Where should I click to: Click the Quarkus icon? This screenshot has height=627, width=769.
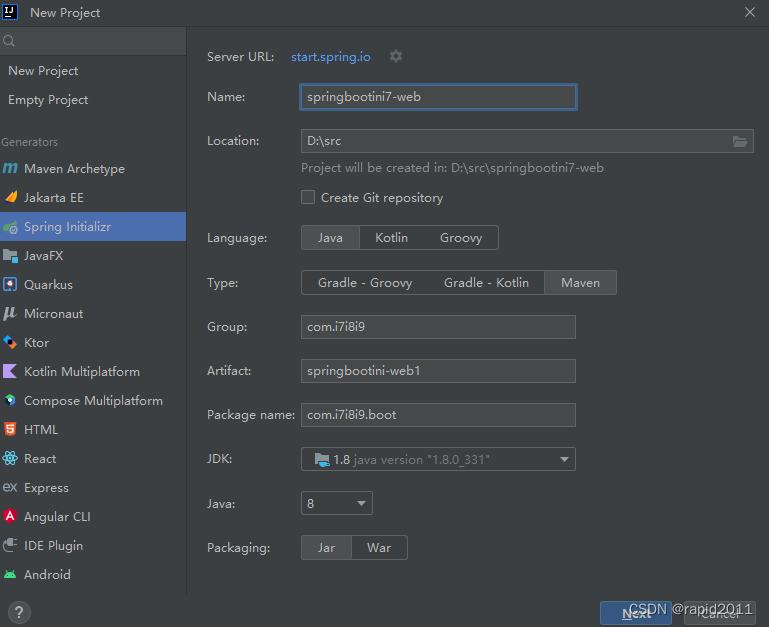10,285
